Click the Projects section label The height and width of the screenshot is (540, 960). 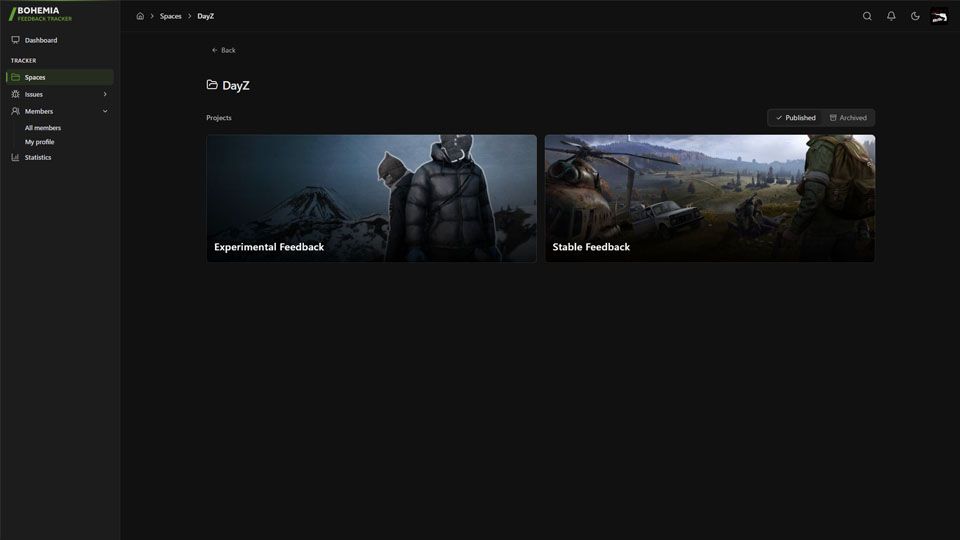pyautogui.click(x=219, y=118)
